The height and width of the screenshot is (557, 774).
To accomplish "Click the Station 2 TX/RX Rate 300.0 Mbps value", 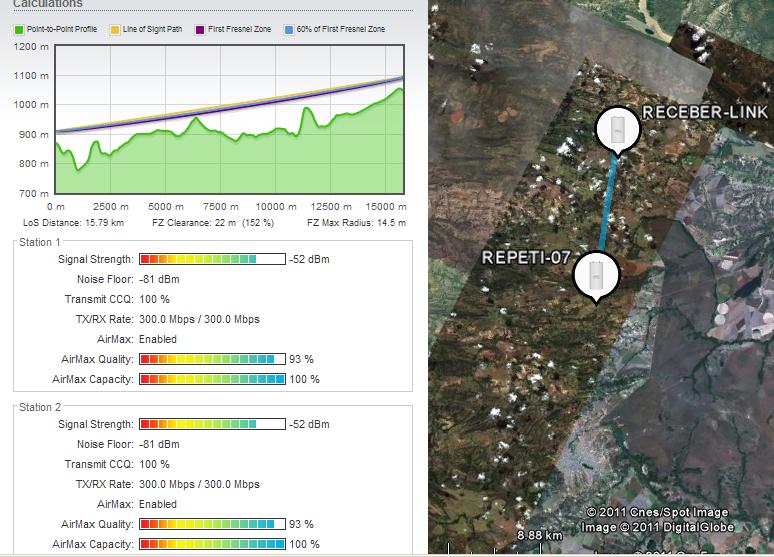I will [x=199, y=484].
